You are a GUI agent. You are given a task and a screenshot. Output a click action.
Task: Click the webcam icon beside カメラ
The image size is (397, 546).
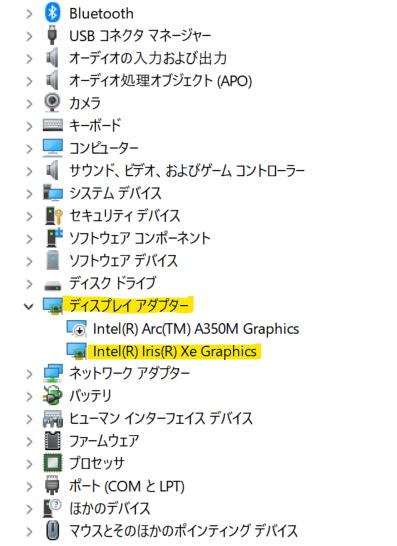coord(53,103)
